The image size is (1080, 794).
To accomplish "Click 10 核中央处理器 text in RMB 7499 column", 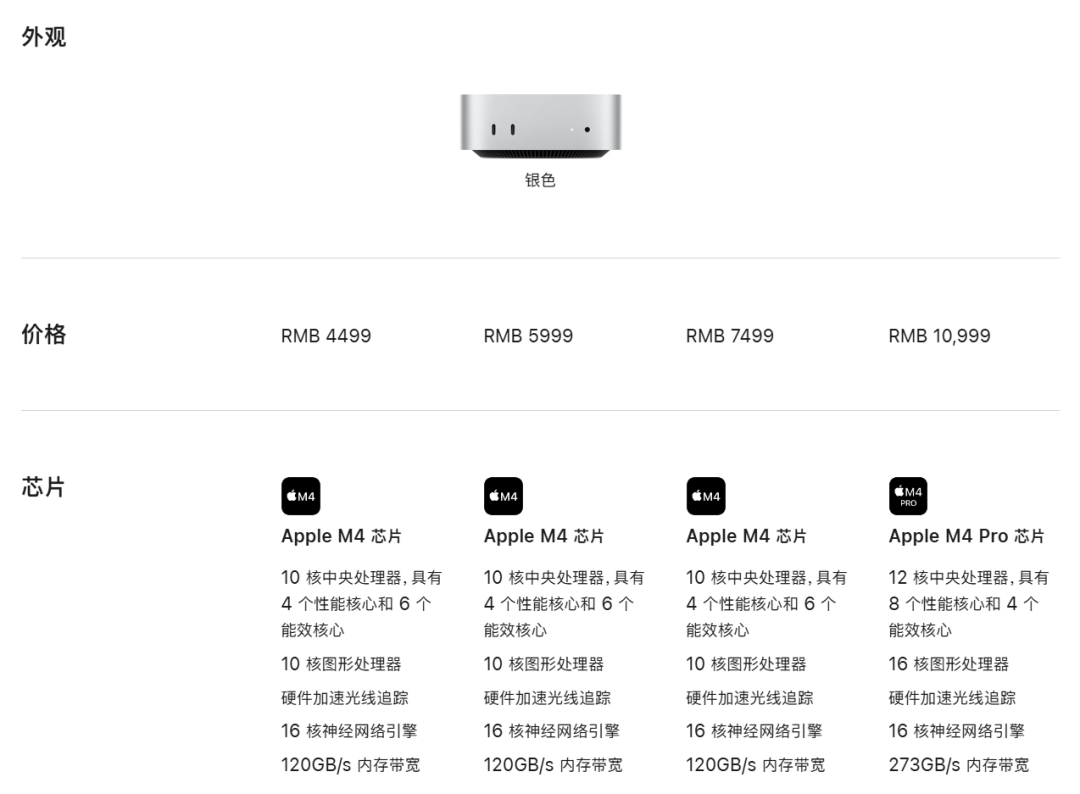I will 766,604.
